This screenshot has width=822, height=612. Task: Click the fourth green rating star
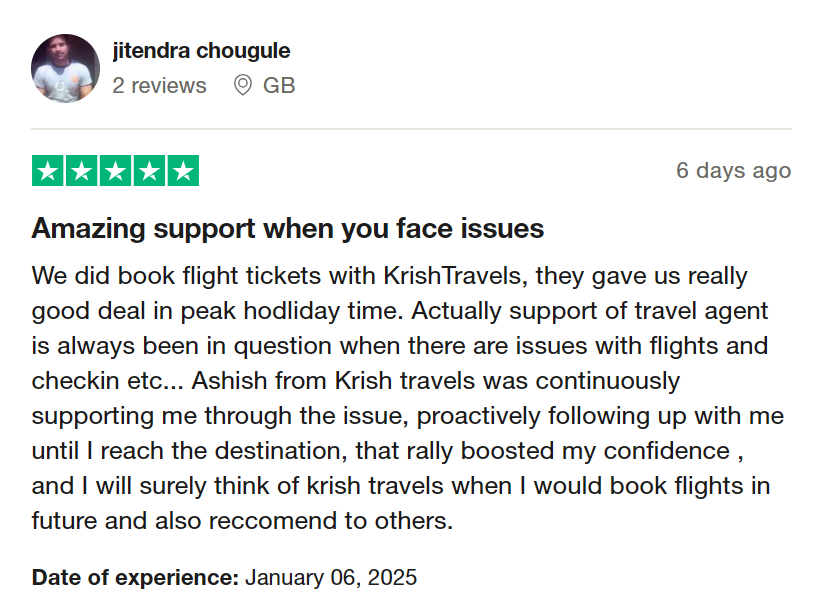(149, 171)
